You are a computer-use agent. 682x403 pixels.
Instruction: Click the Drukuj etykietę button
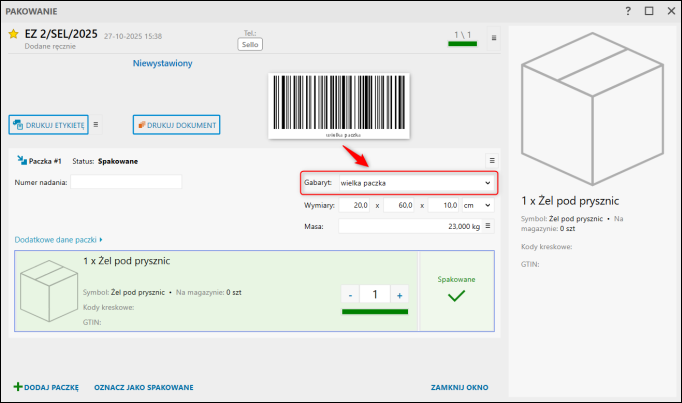pyautogui.click(x=48, y=125)
